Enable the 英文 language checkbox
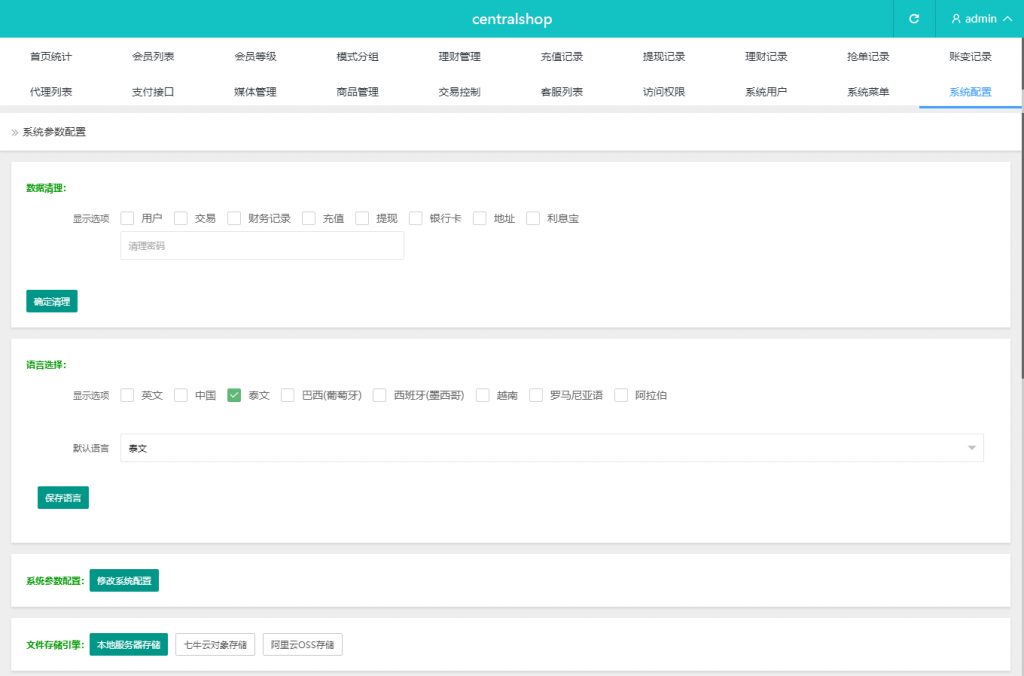Image resolution: width=1024 pixels, height=676 pixels. pyautogui.click(x=127, y=395)
